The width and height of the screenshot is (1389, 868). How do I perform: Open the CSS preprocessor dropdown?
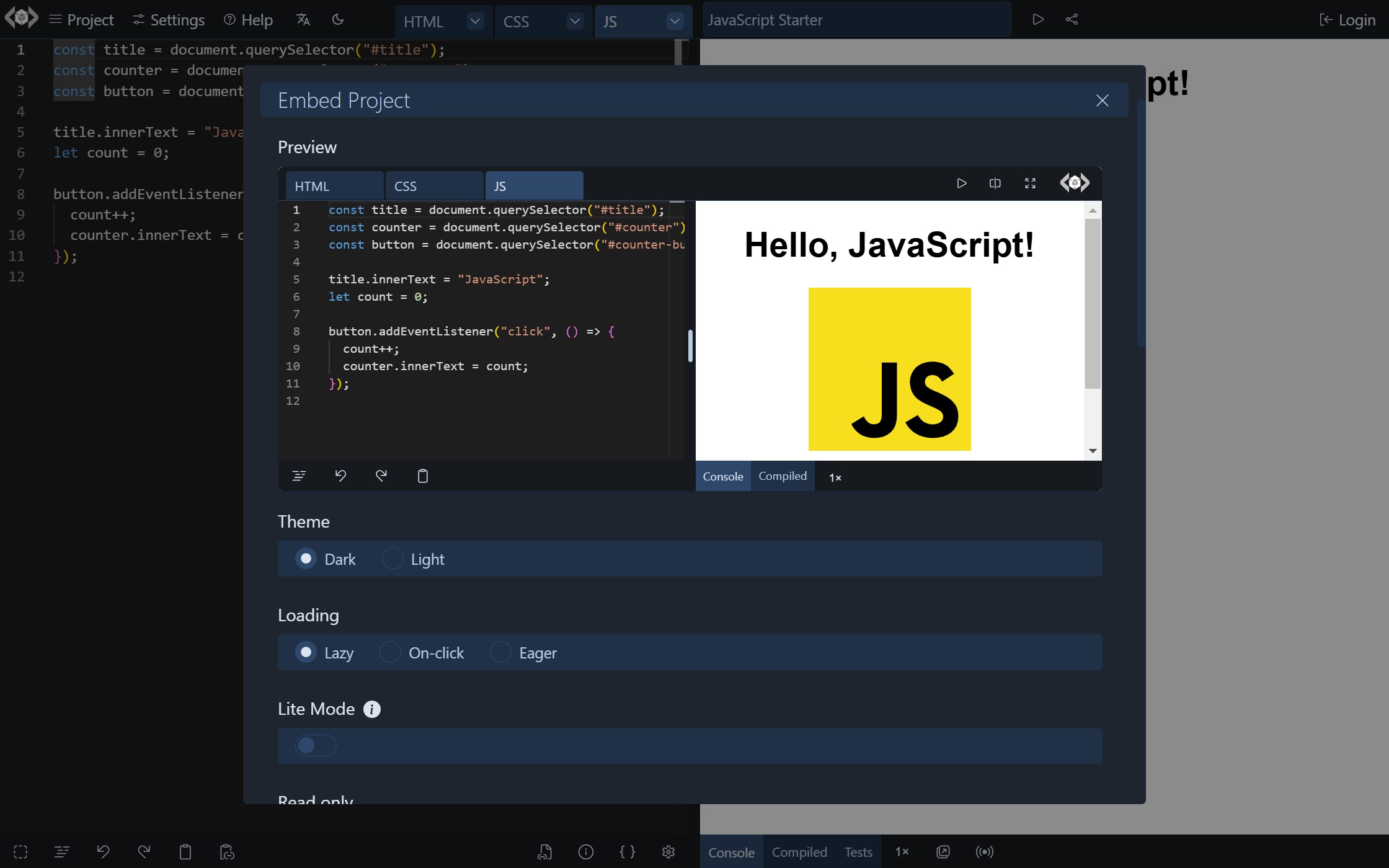[575, 20]
